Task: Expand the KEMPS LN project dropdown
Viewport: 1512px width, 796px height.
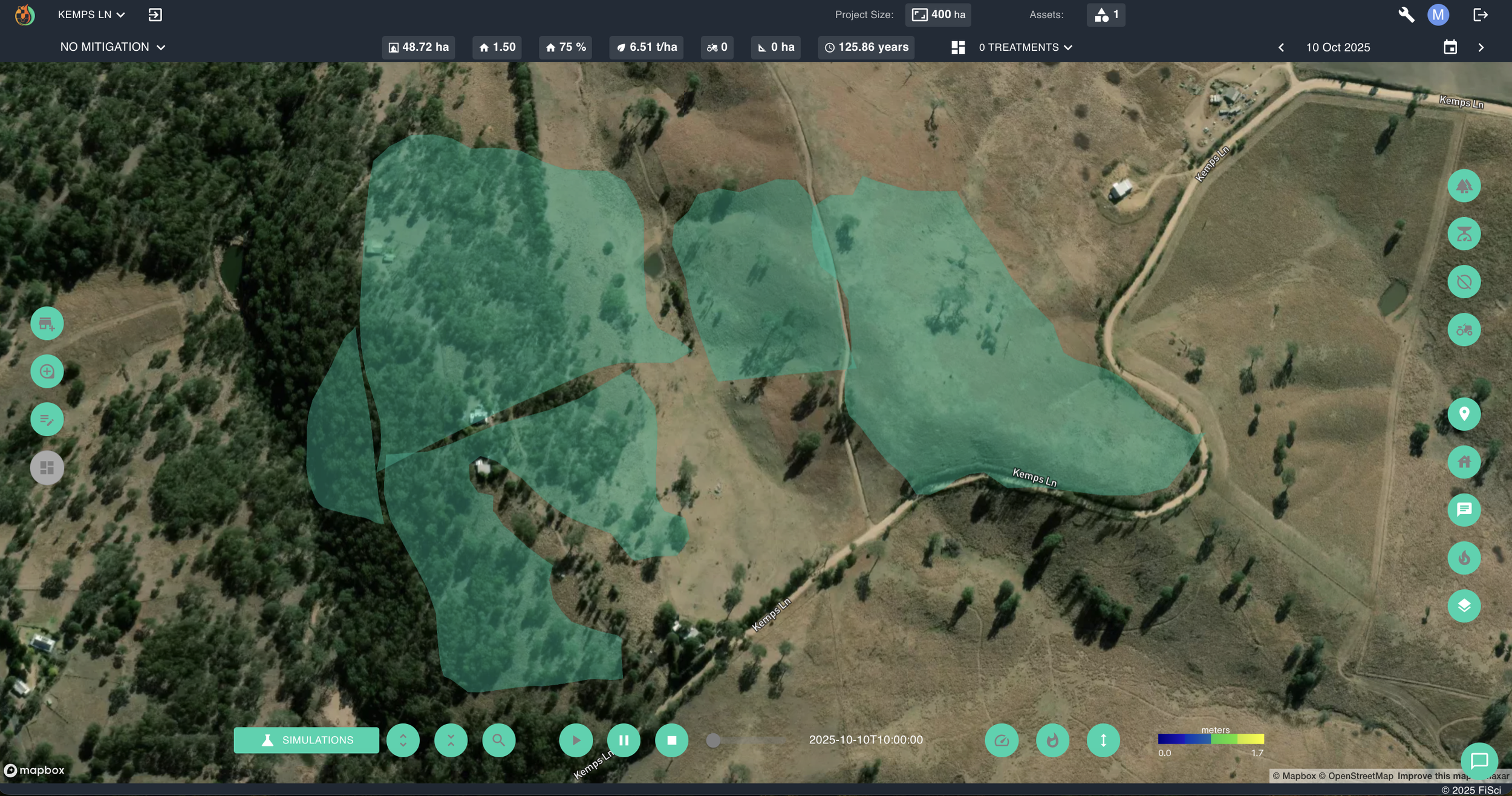Action: tap(91, 15)
